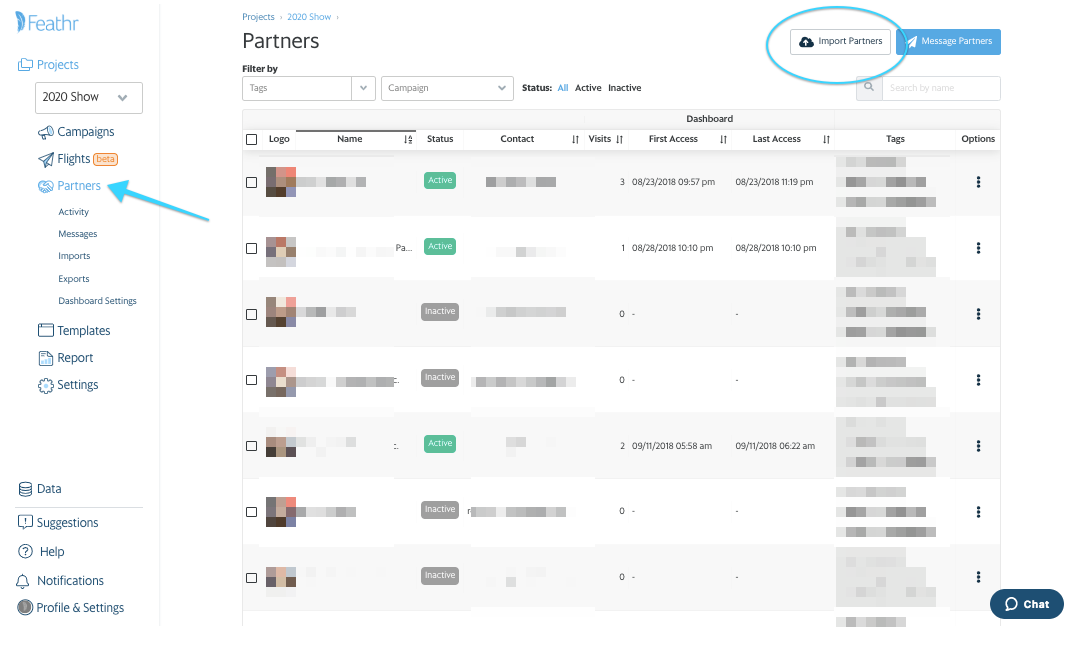Open Notifications bell icon
The width and height of the screenshot is (1073, 654).
point(23,581)
